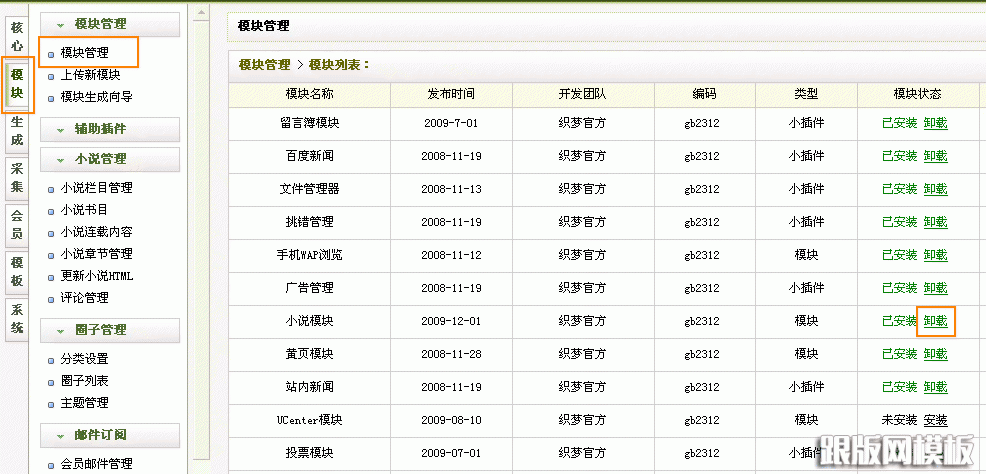
Task: Open 上传新模块 in the sidebar
Action: 90,75
